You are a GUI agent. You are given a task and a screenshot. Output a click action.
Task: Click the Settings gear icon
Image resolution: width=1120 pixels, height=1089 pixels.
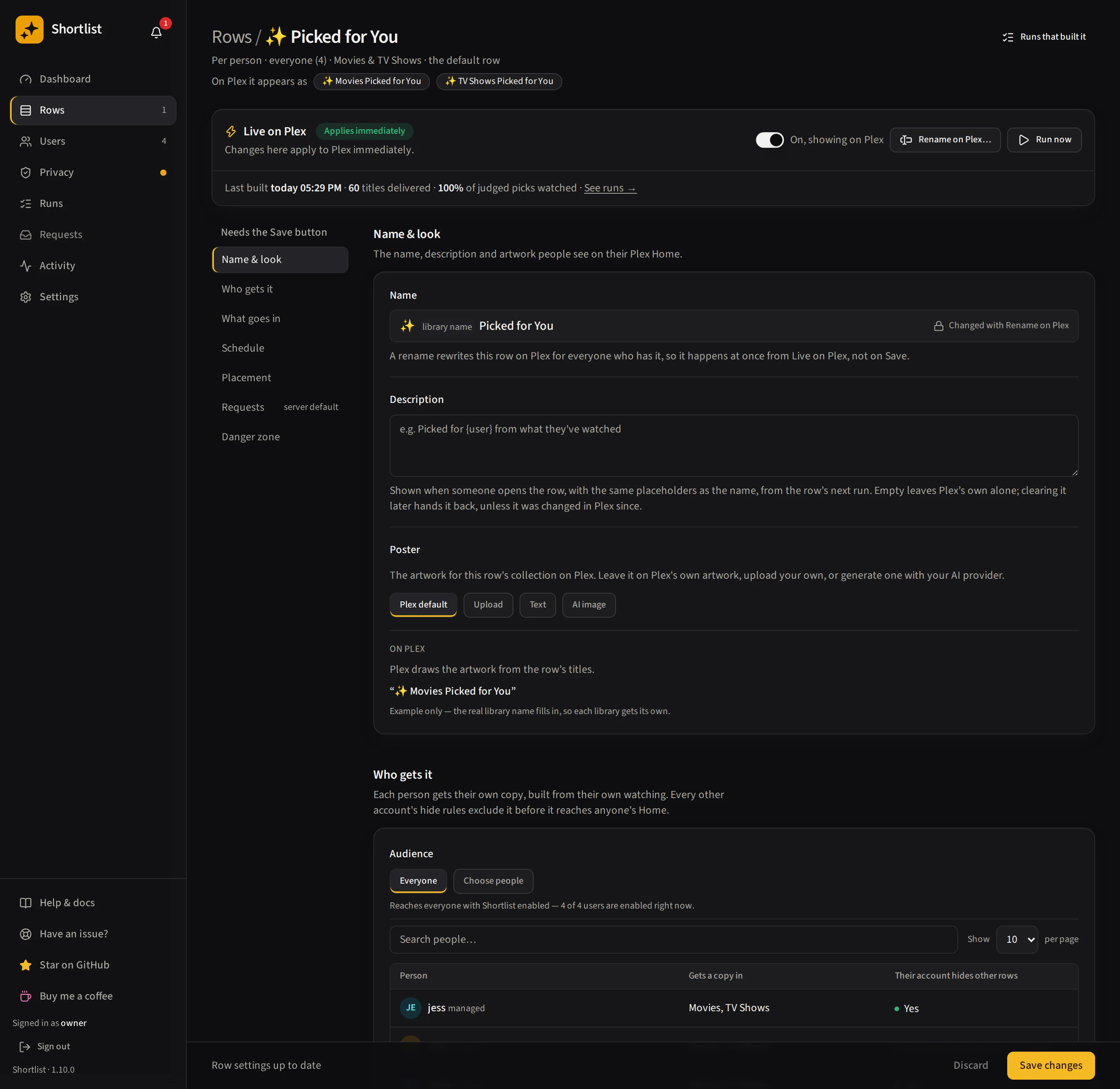[x=26, y=297]
